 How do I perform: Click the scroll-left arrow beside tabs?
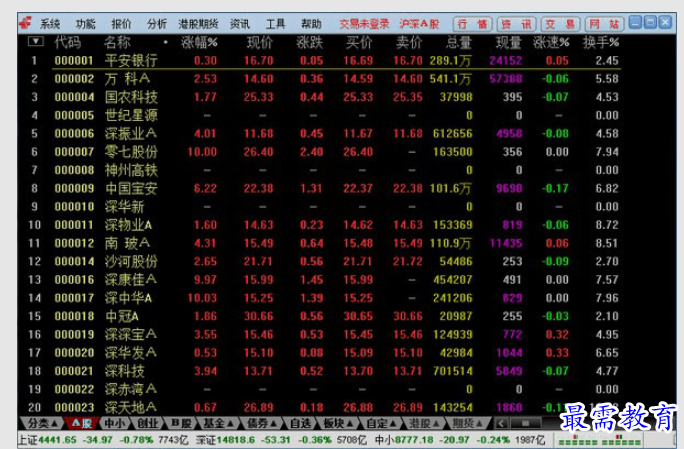point(501,423)
